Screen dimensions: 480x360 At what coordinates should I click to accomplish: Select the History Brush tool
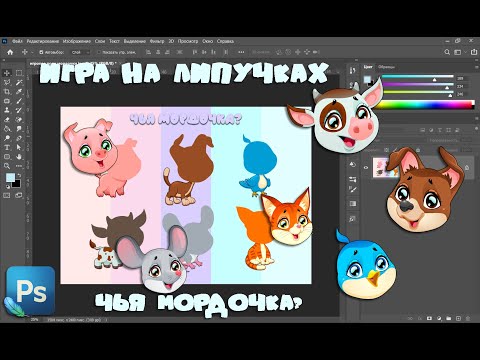coord(19,110)
